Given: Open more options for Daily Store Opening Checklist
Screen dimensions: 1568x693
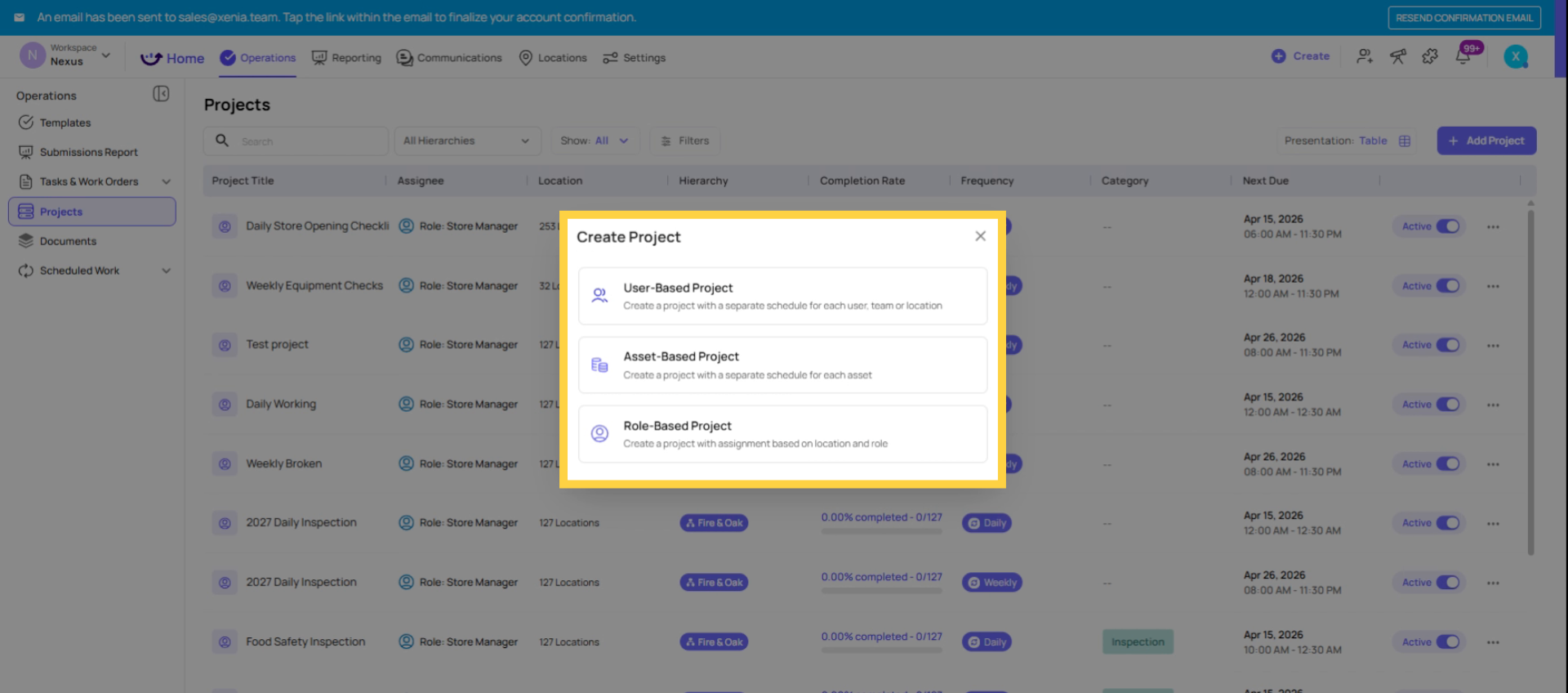Looking at the screenshot, I should [1493, 227].
